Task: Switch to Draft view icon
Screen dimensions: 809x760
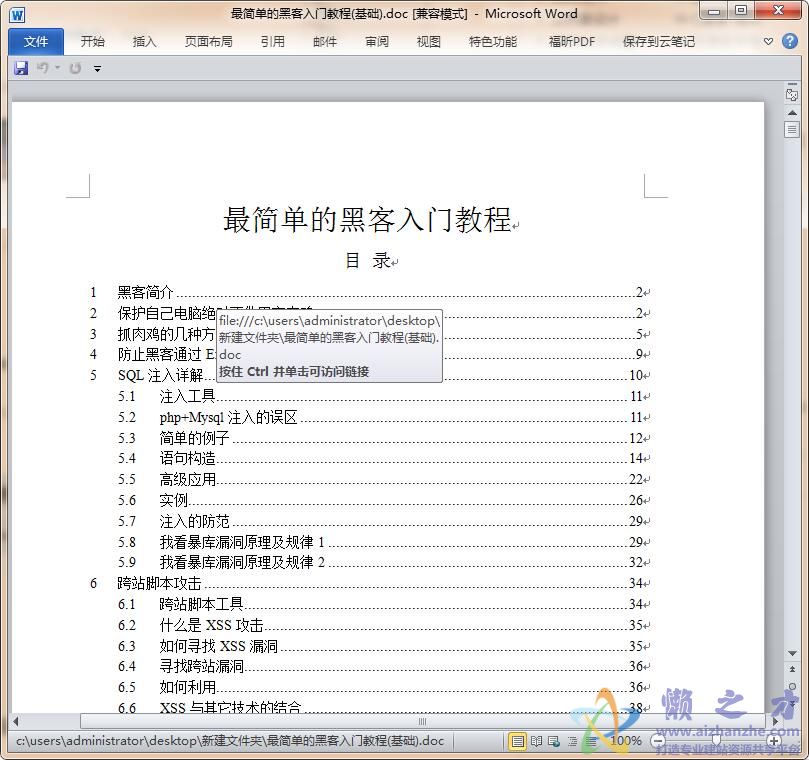Action: click(591, 741)
